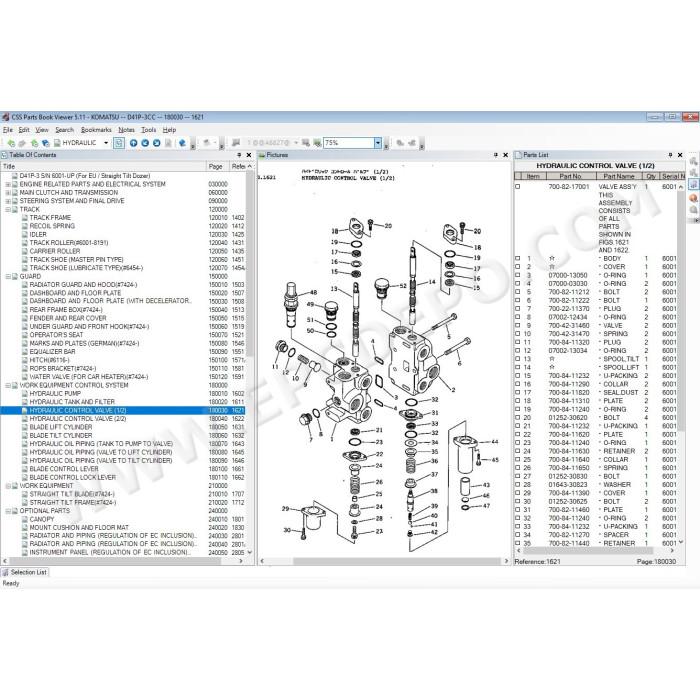
Task: Click the printer-like icon after the home icon
Action: coord(206,143)
